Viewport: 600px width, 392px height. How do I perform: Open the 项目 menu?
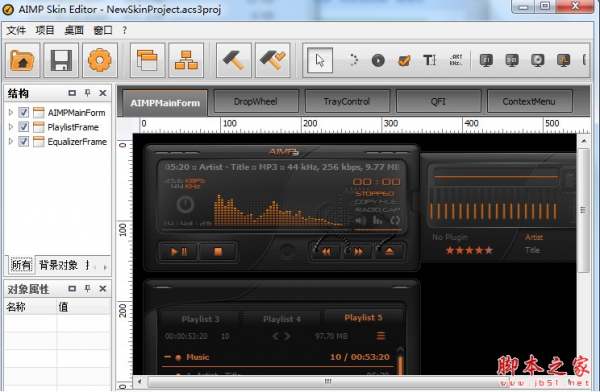pos(45,30)
